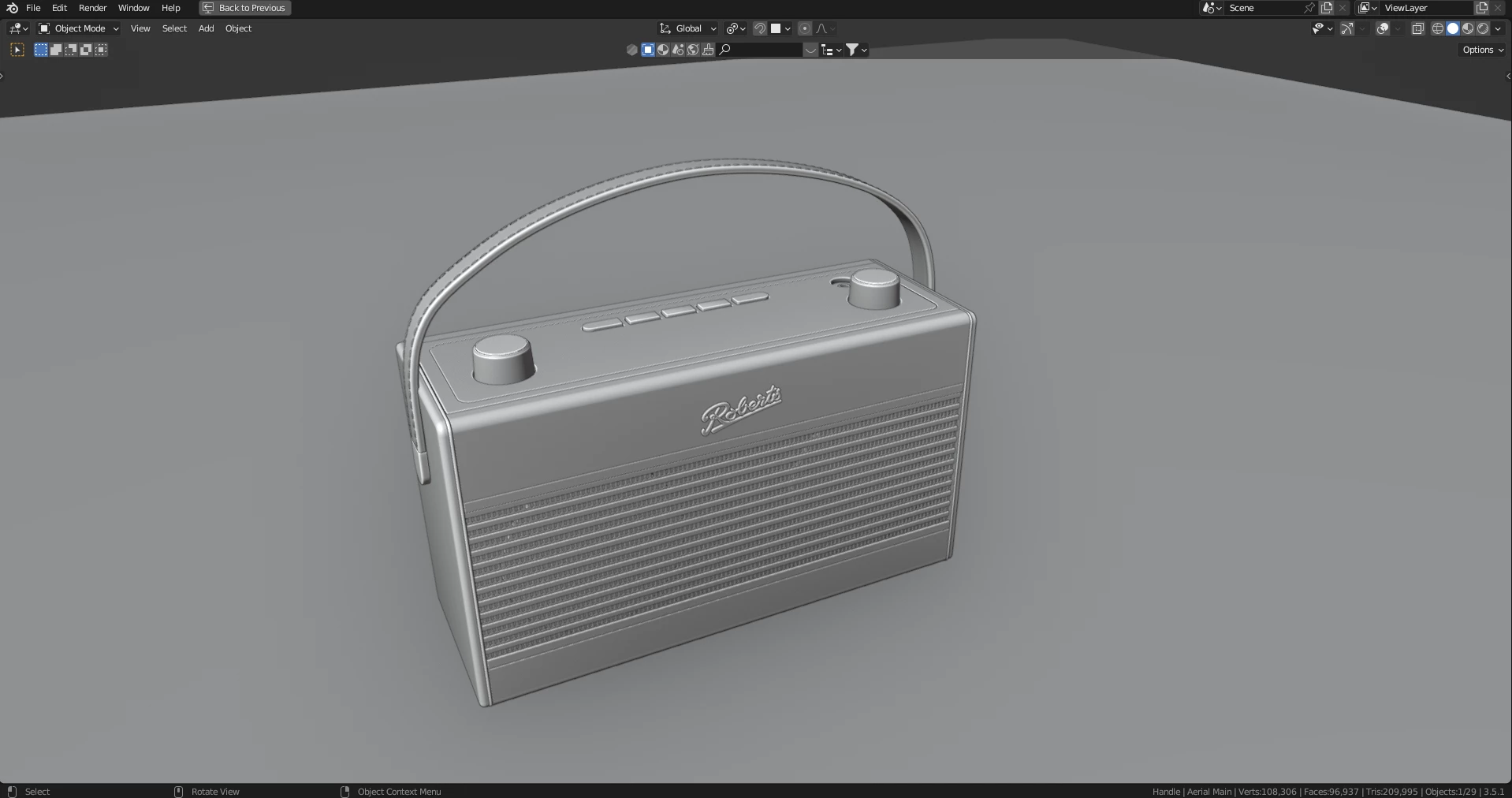Open the Object Mode dropdown
1512x798 pixels.
(x=79, y=28)
